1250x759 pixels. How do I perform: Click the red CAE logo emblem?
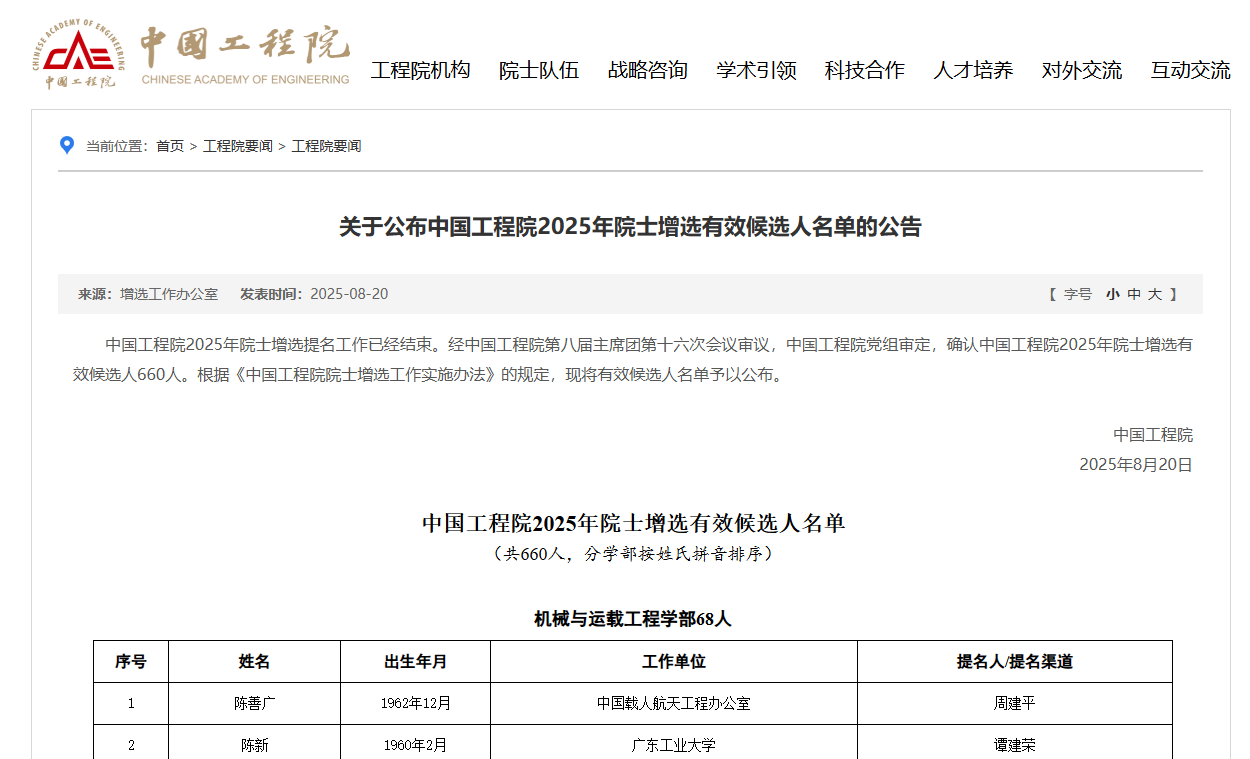click(78, 51)
